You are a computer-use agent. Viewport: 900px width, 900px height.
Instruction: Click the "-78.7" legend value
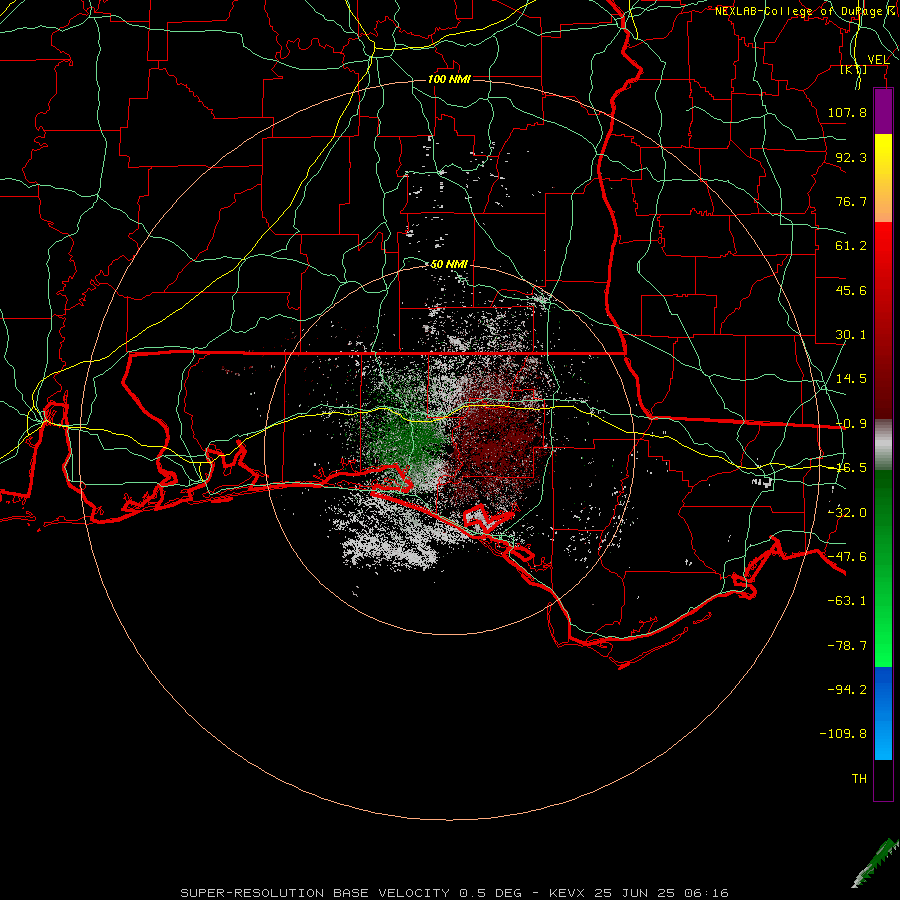coord(847,646)
